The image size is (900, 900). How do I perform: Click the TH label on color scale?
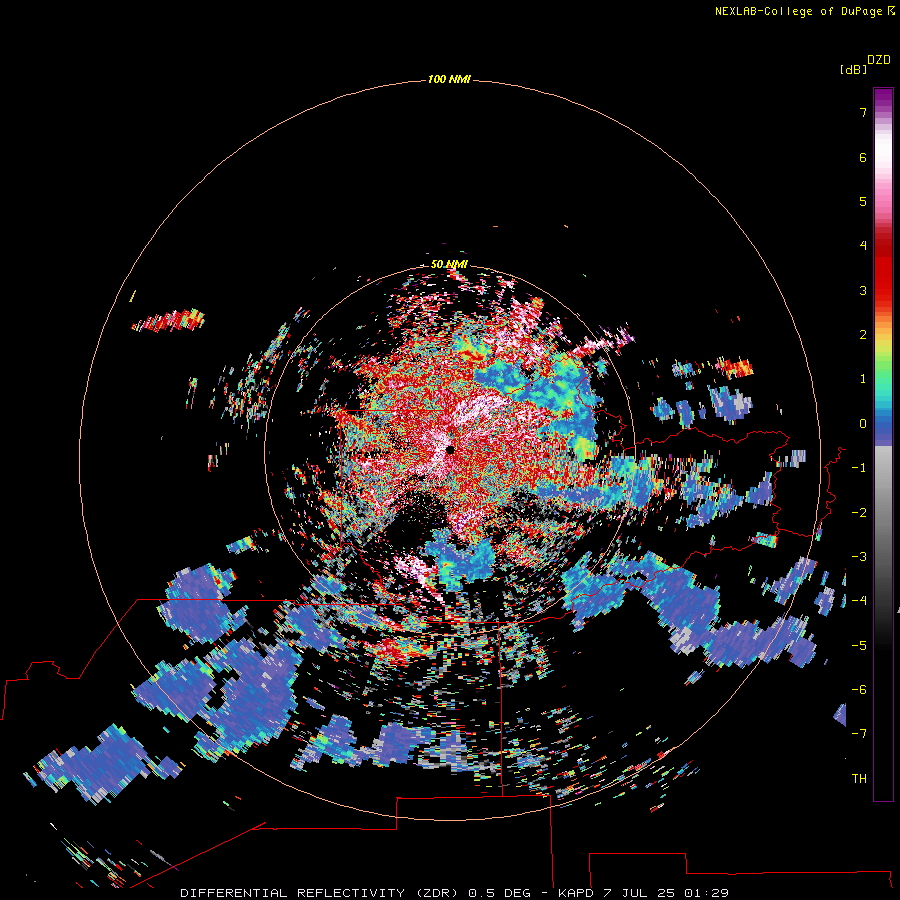(859, 778)
